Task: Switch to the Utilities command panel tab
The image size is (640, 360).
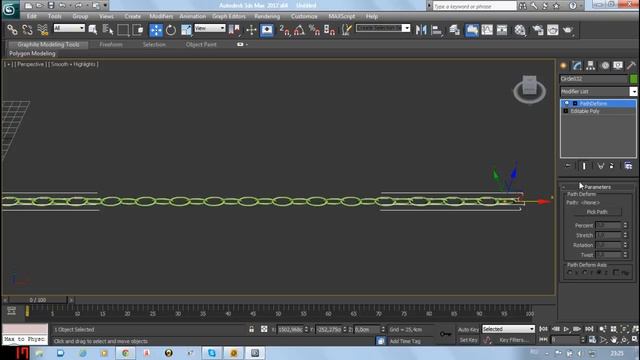Action: 631,65
